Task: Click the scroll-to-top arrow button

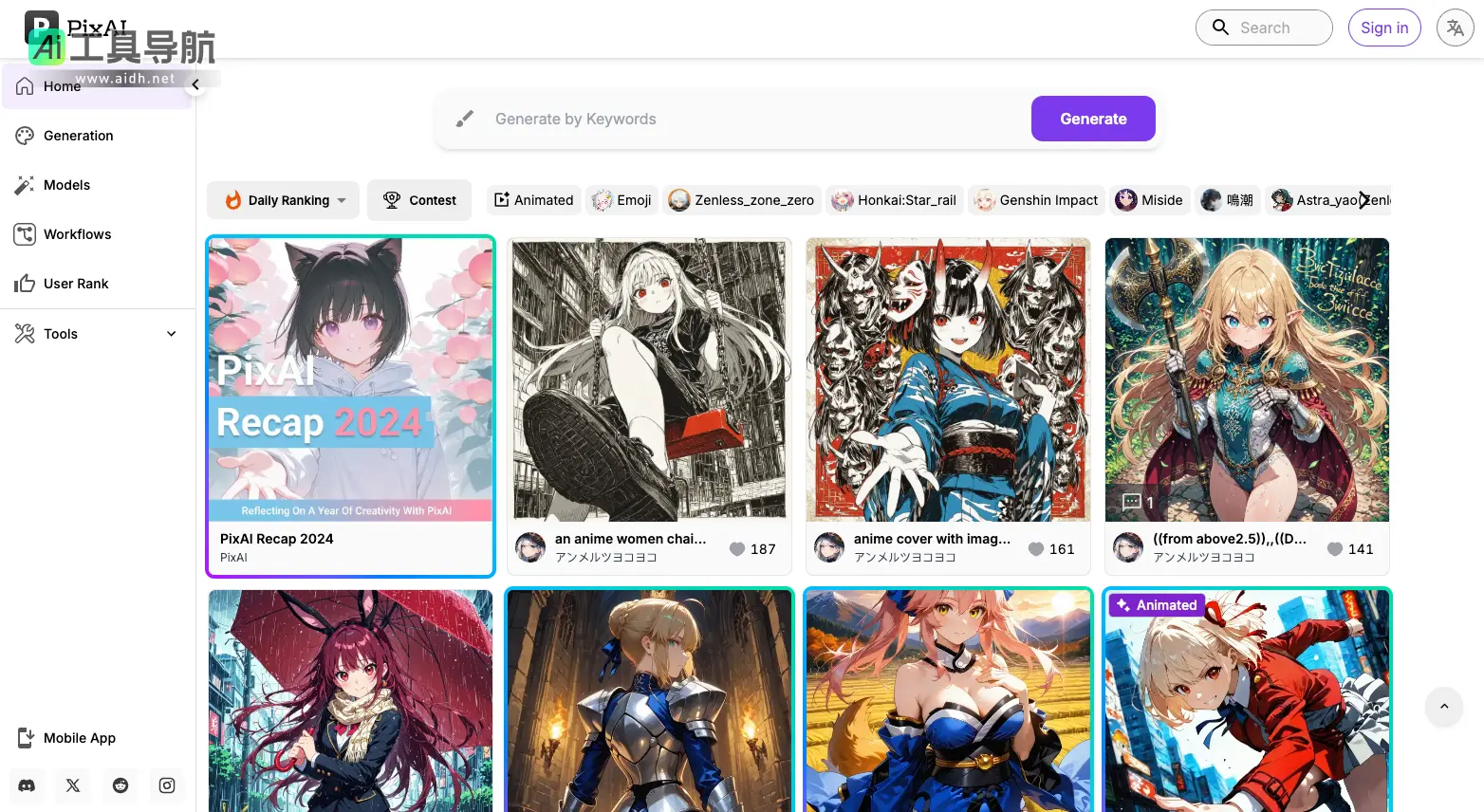Action: [1444, 707]
